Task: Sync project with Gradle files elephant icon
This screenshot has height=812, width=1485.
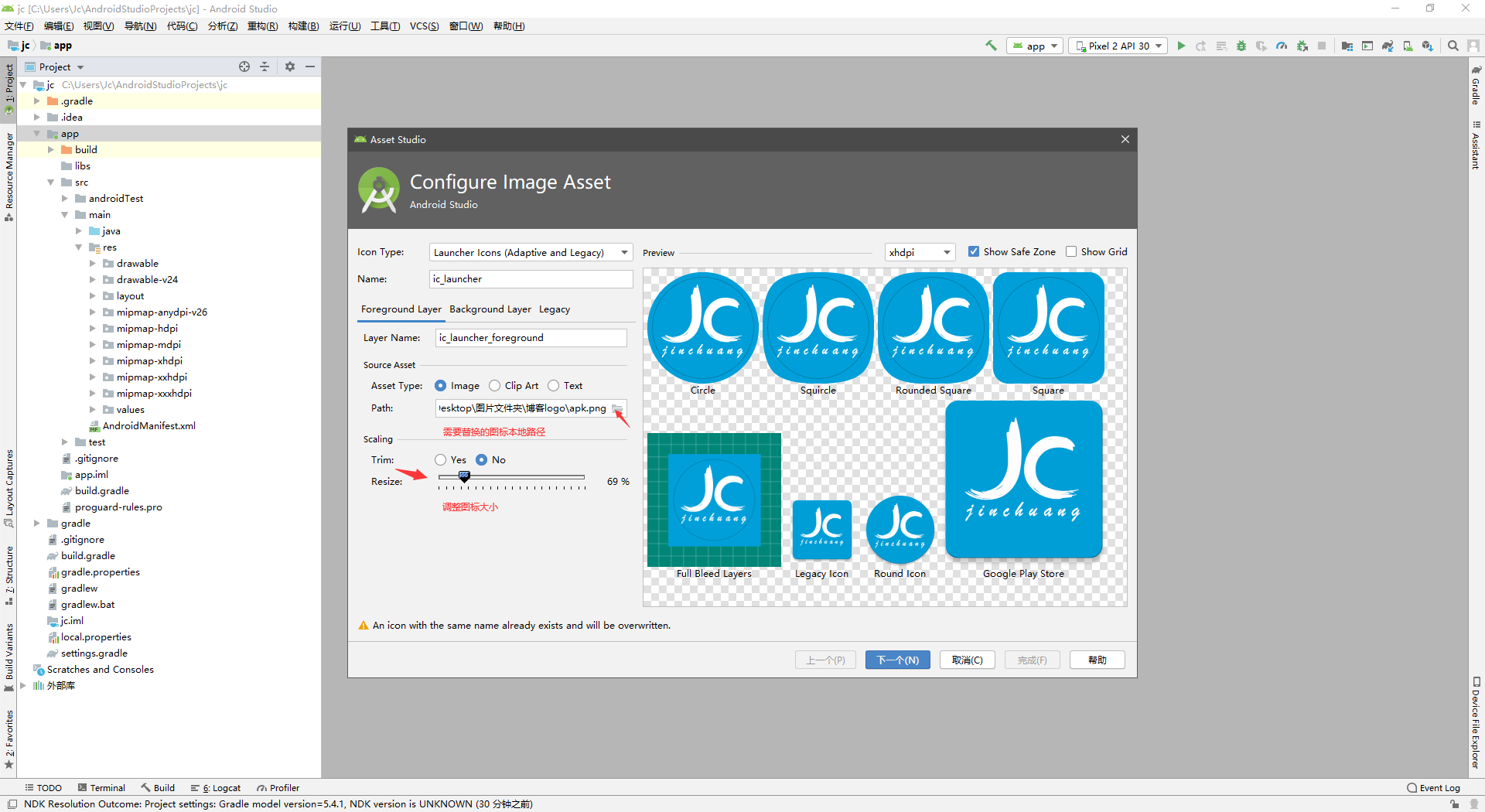Action: pos(1388,46)
